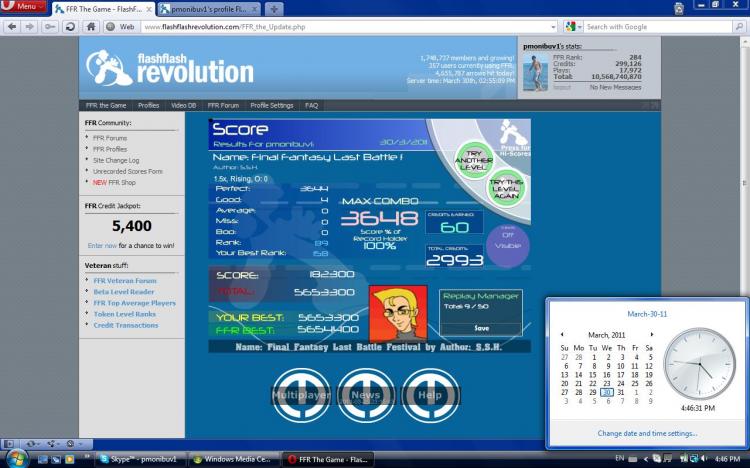
Task: Toggle the Opera panel sidebar button
Action: pyautogui.click(x=9, y=444)
